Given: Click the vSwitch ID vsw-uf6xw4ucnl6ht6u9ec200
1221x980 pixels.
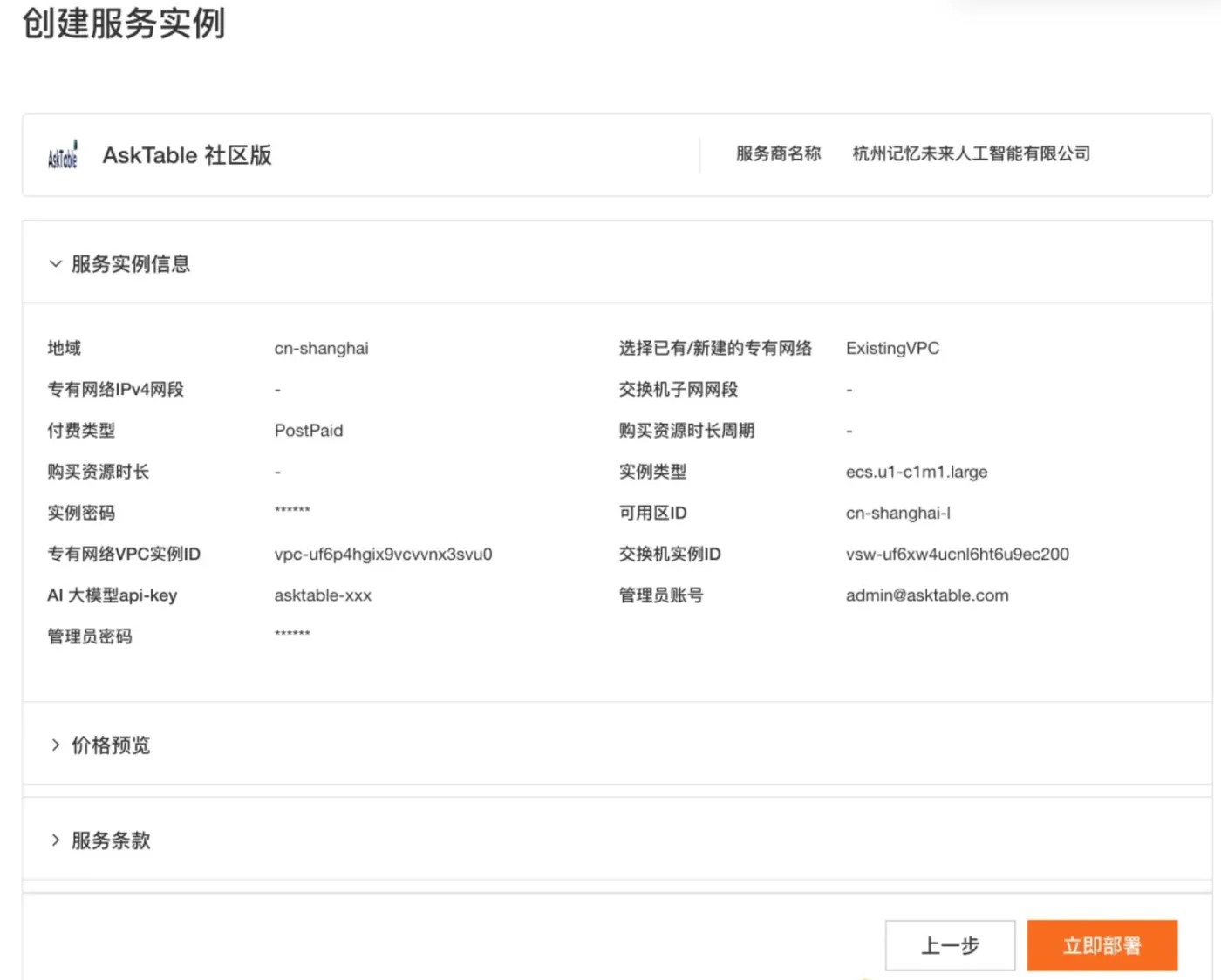Looking at the screenshot, I should (x=958, y=554).
